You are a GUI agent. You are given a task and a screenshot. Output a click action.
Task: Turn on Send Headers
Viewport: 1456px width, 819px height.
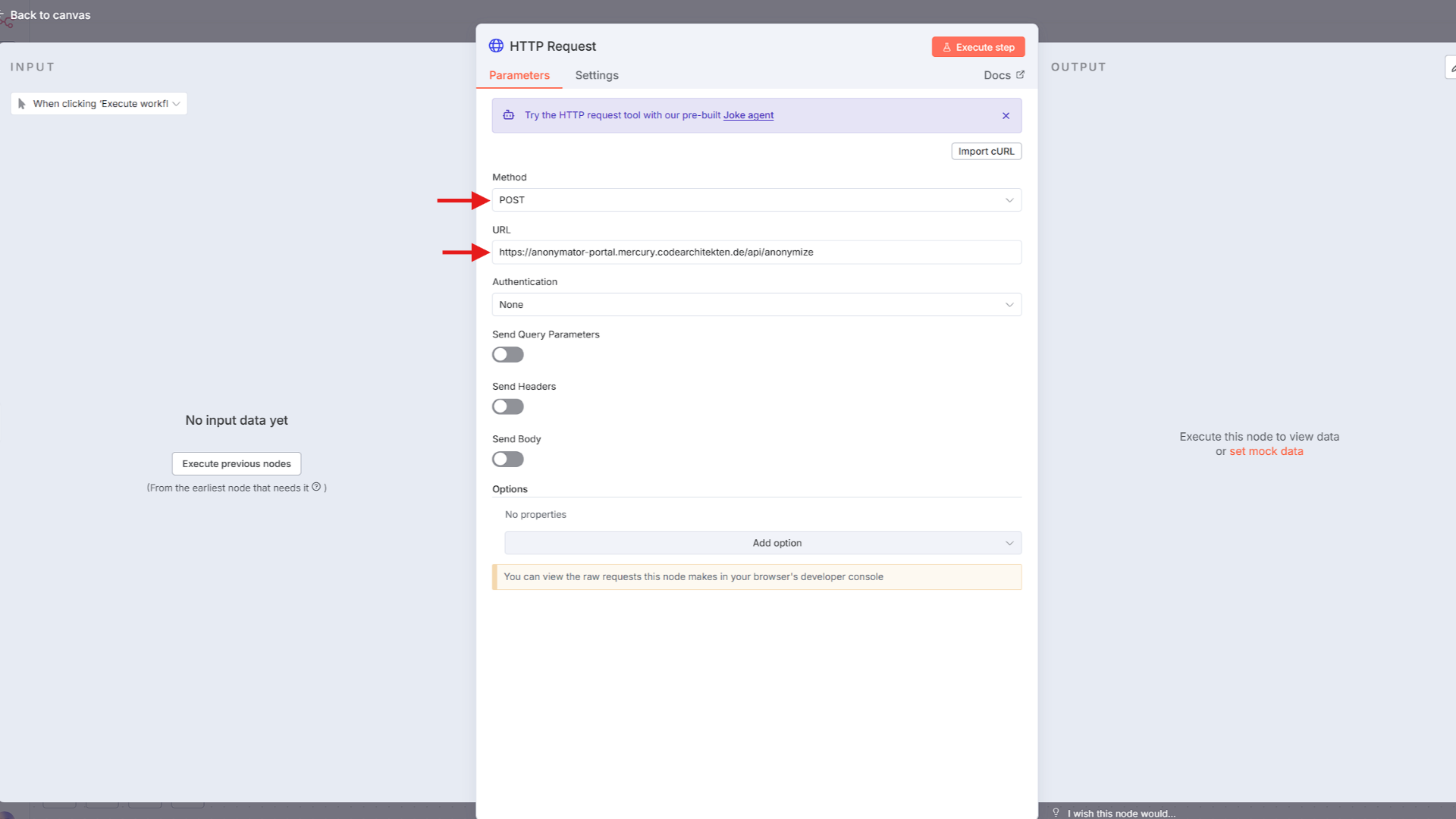point(507,406)
